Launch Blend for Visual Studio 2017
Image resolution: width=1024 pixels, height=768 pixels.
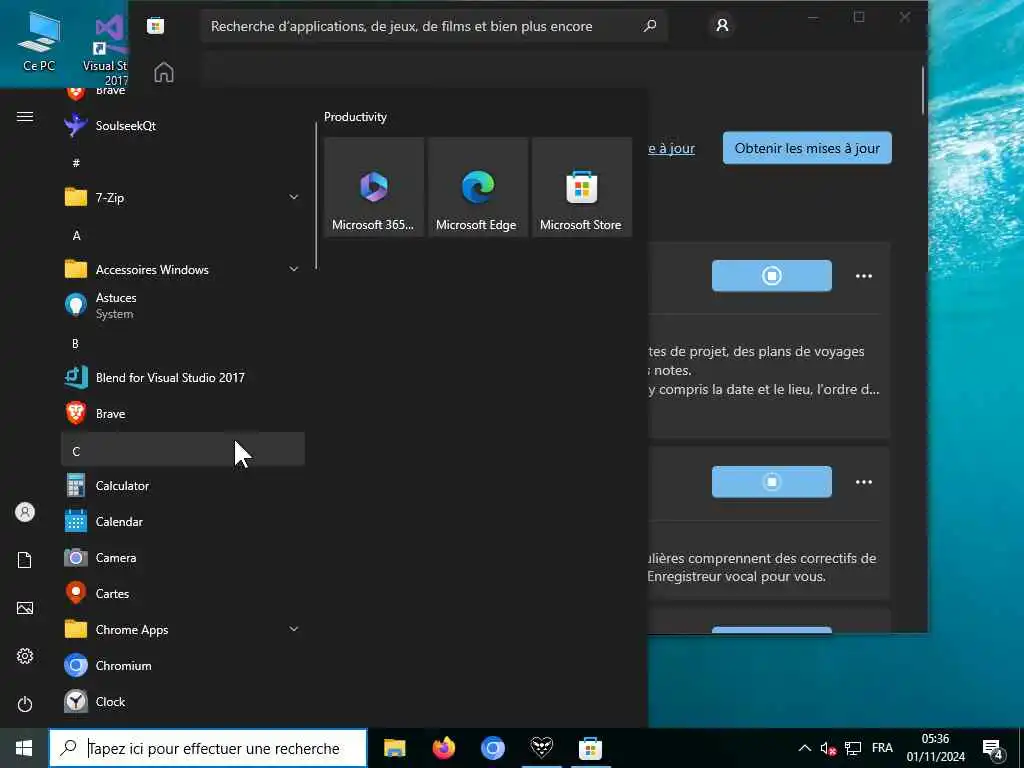tap(182, 377)
